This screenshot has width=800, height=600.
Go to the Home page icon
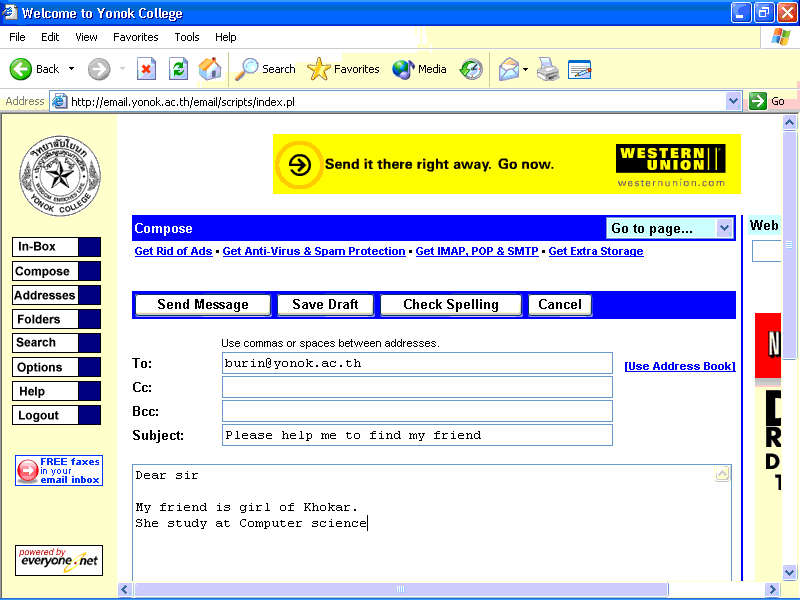click(210, 69)
